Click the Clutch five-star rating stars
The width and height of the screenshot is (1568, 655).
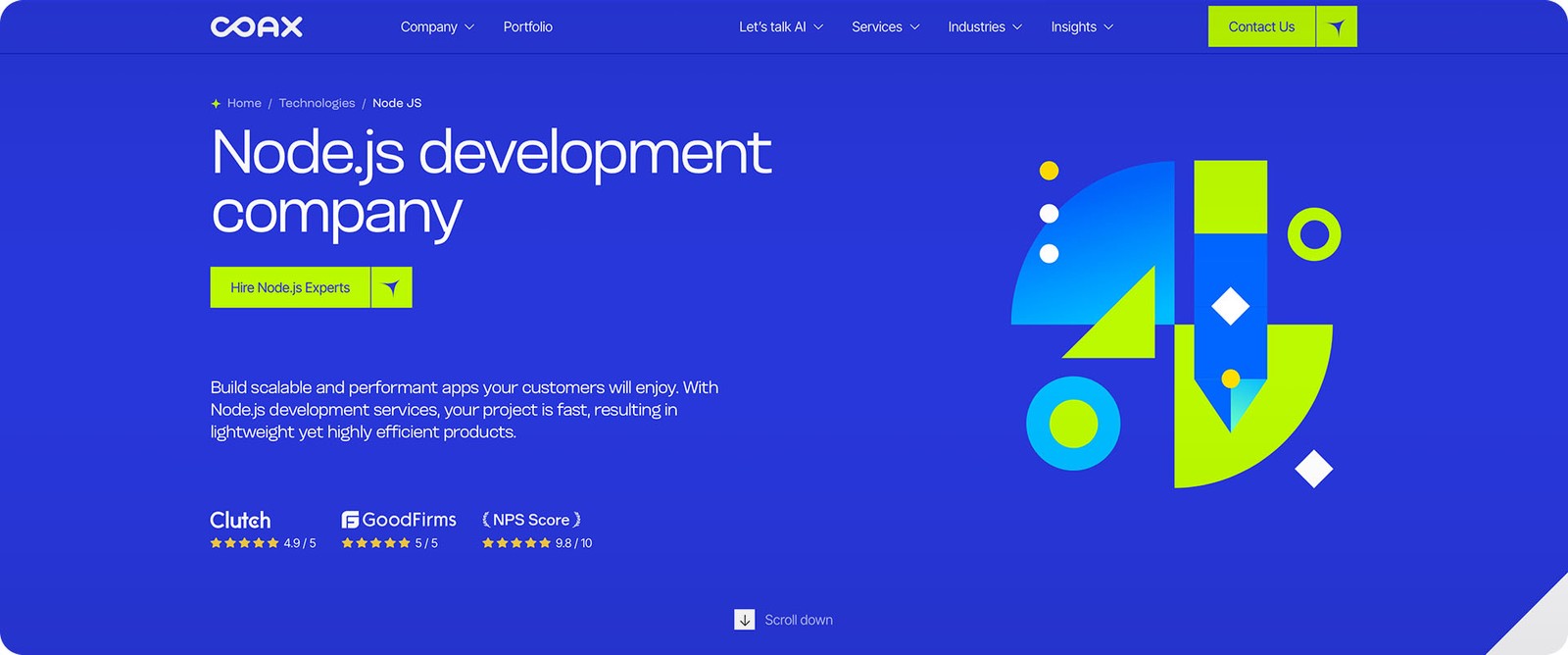[x=244, y=543]
